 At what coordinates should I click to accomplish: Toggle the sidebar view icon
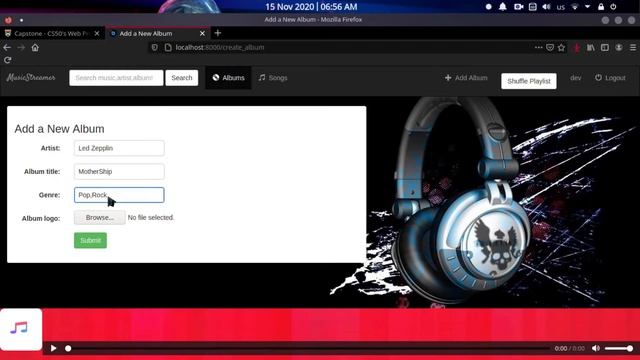tap(605, 47)
